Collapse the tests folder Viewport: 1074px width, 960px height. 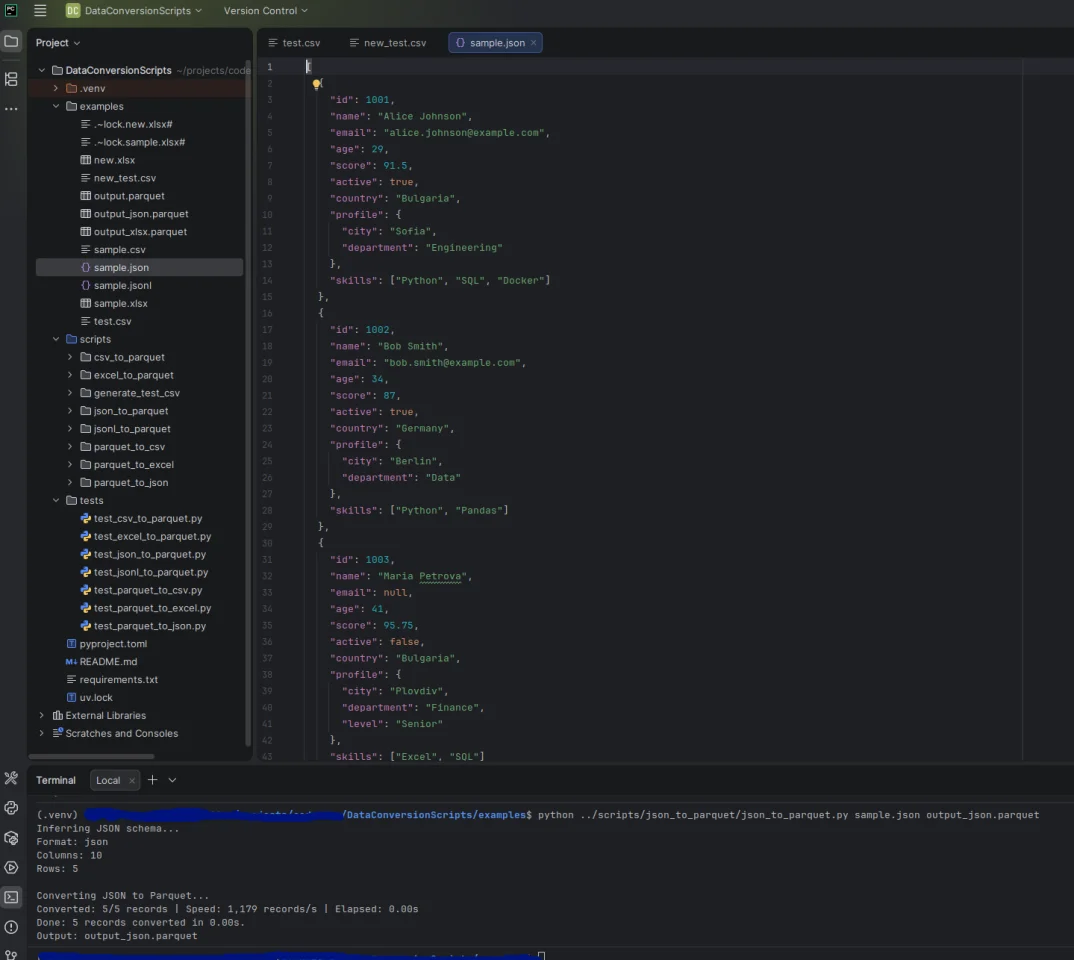point(55,500)
